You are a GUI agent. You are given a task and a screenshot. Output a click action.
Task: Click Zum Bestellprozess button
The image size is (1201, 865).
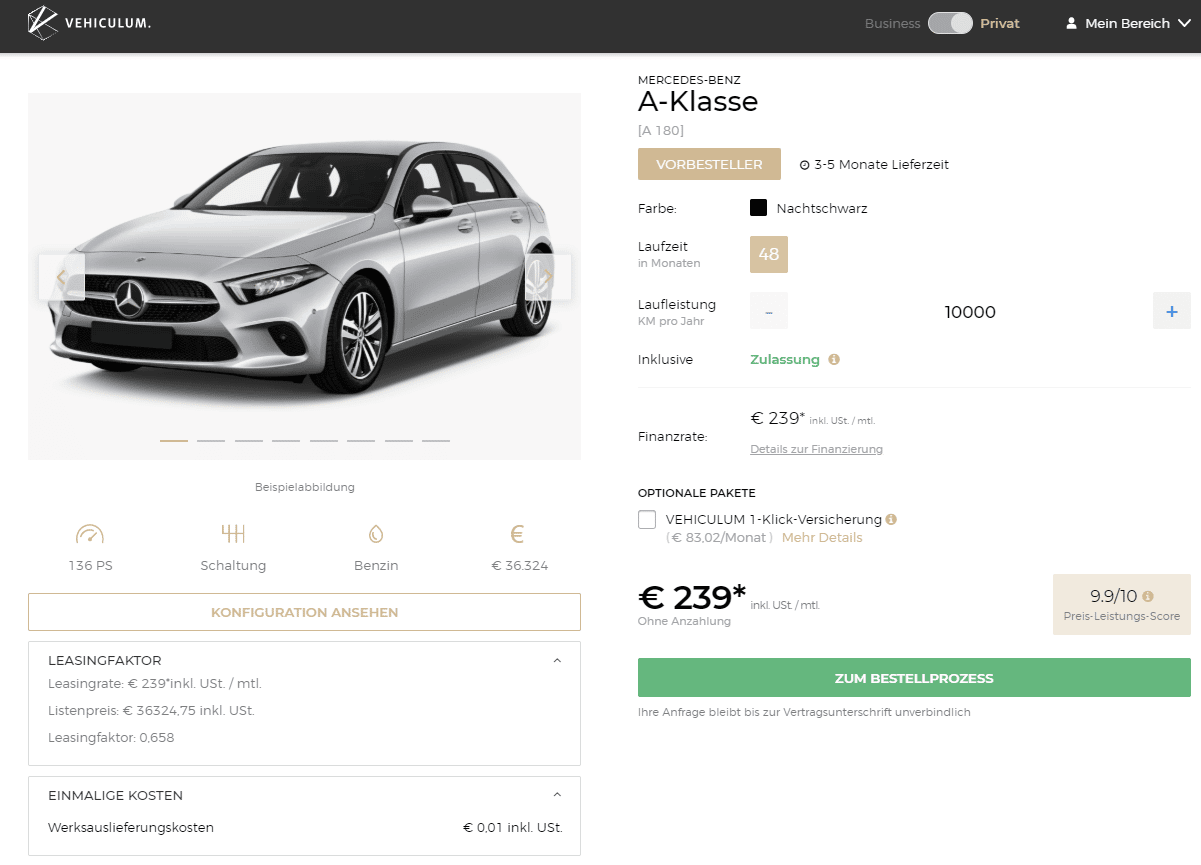(914, 678)
